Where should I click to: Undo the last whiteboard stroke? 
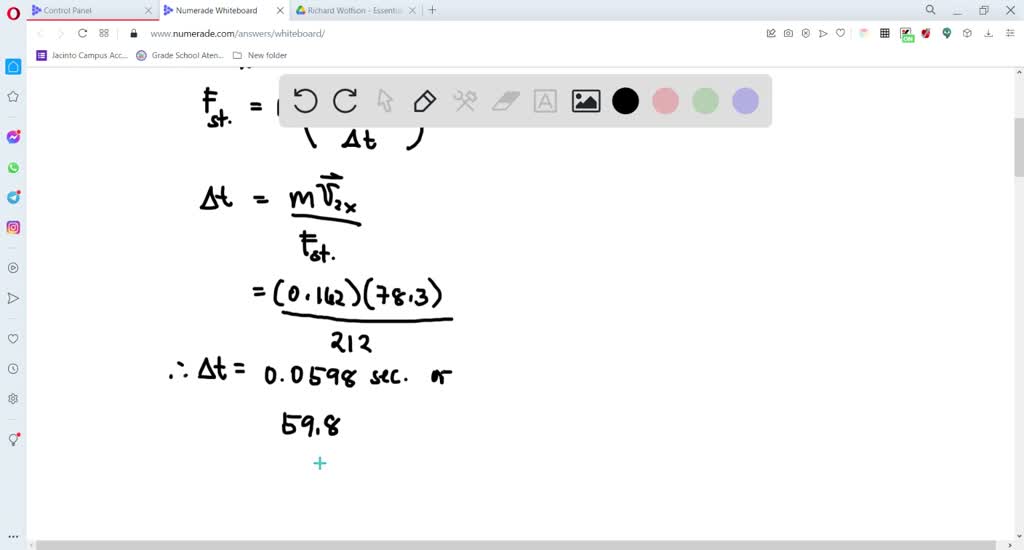click(x=305, y=101)
